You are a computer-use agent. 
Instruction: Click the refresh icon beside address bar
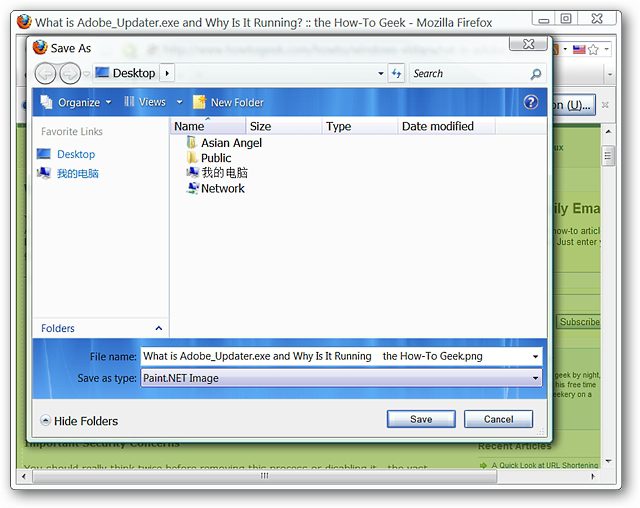[x=396, y=73]
